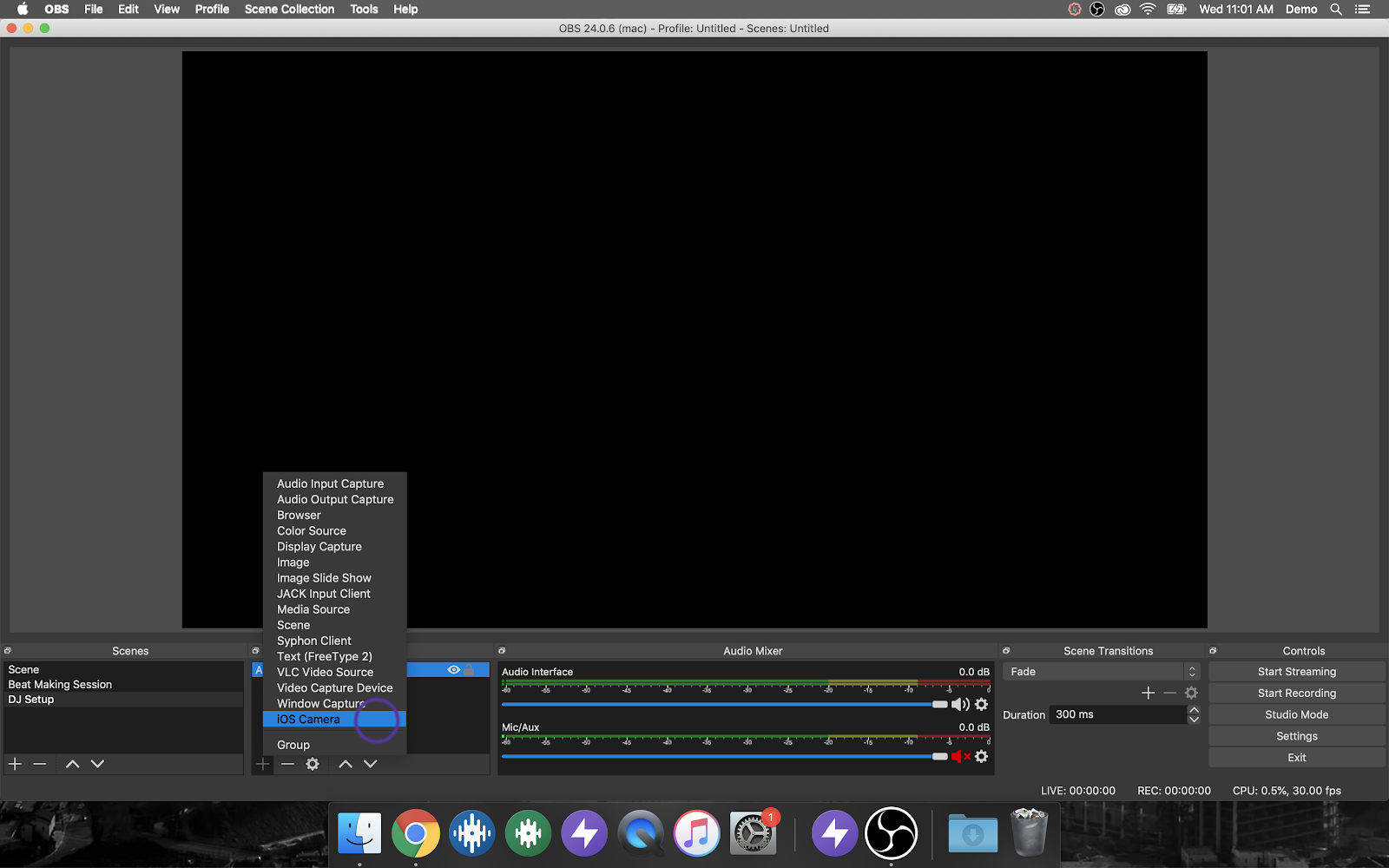The image size is (1389, 868).
Task: Enable Studio Mode
Action: (1297, 714)
